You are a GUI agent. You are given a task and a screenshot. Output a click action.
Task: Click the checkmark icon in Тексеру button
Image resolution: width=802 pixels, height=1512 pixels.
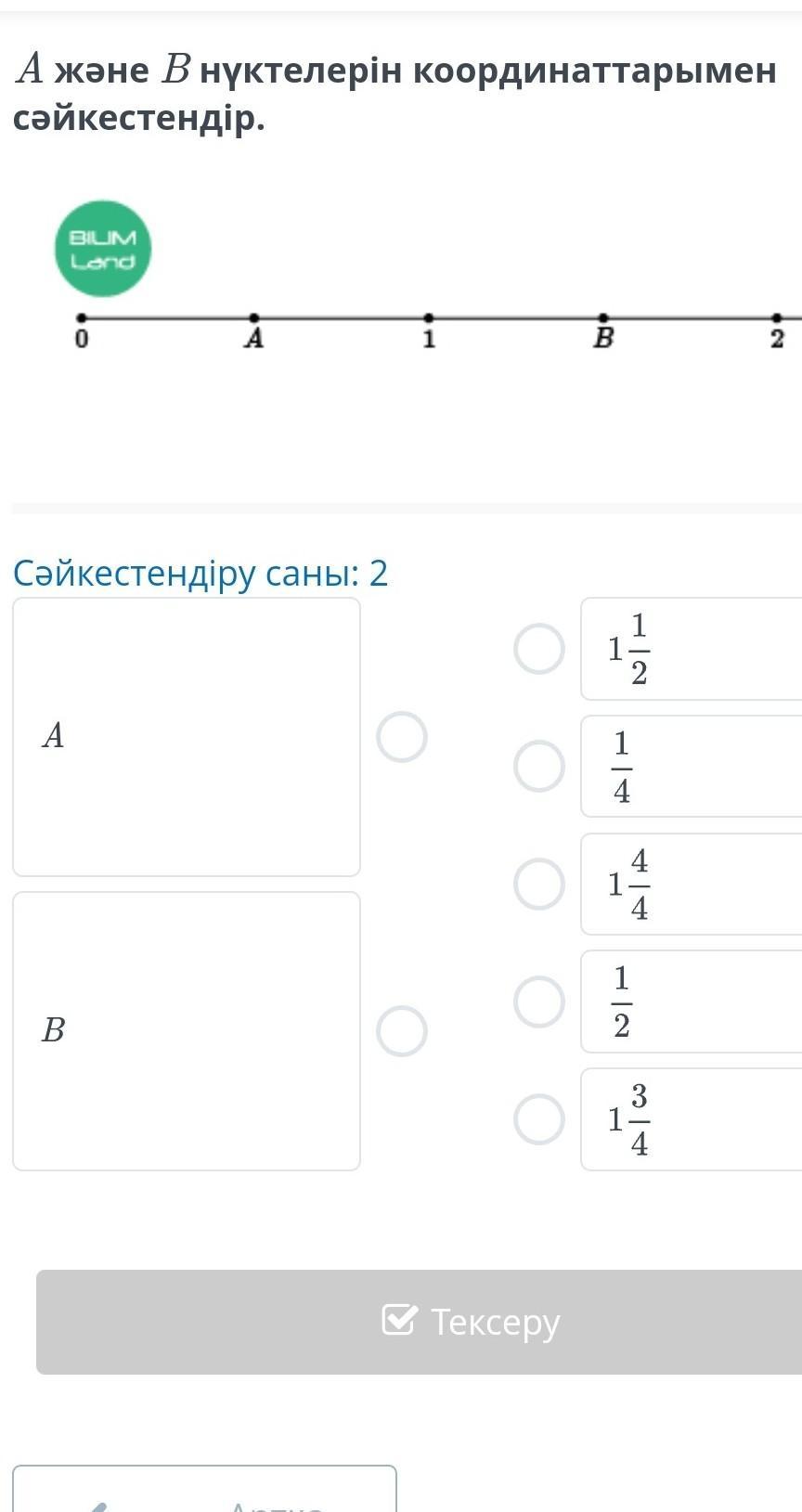click(399, 1319)
